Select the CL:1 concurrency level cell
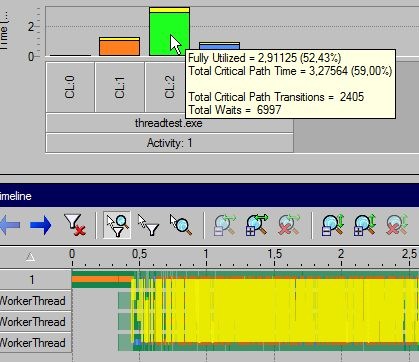419x362 pixels. click(120, 87)
